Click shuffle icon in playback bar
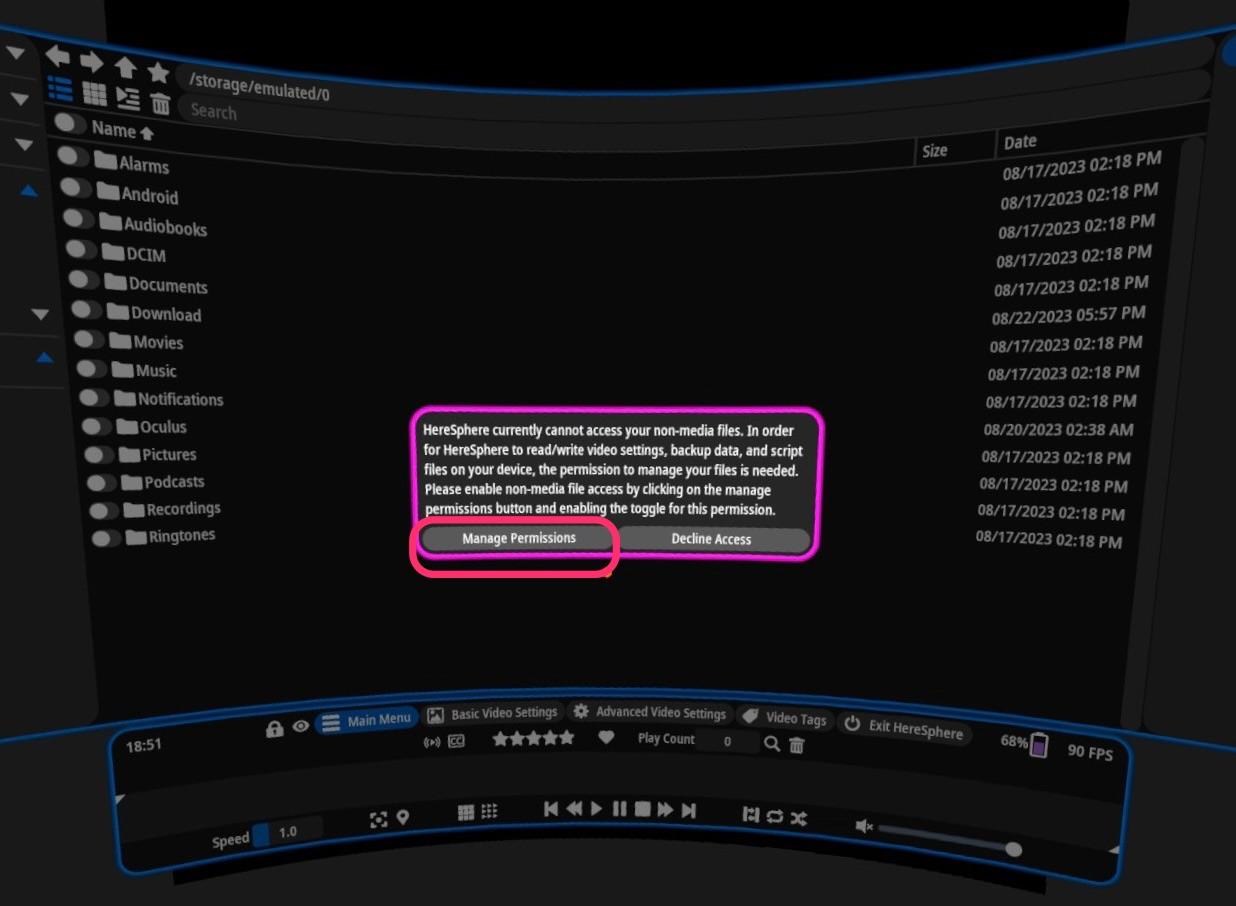 pos(798,817)
